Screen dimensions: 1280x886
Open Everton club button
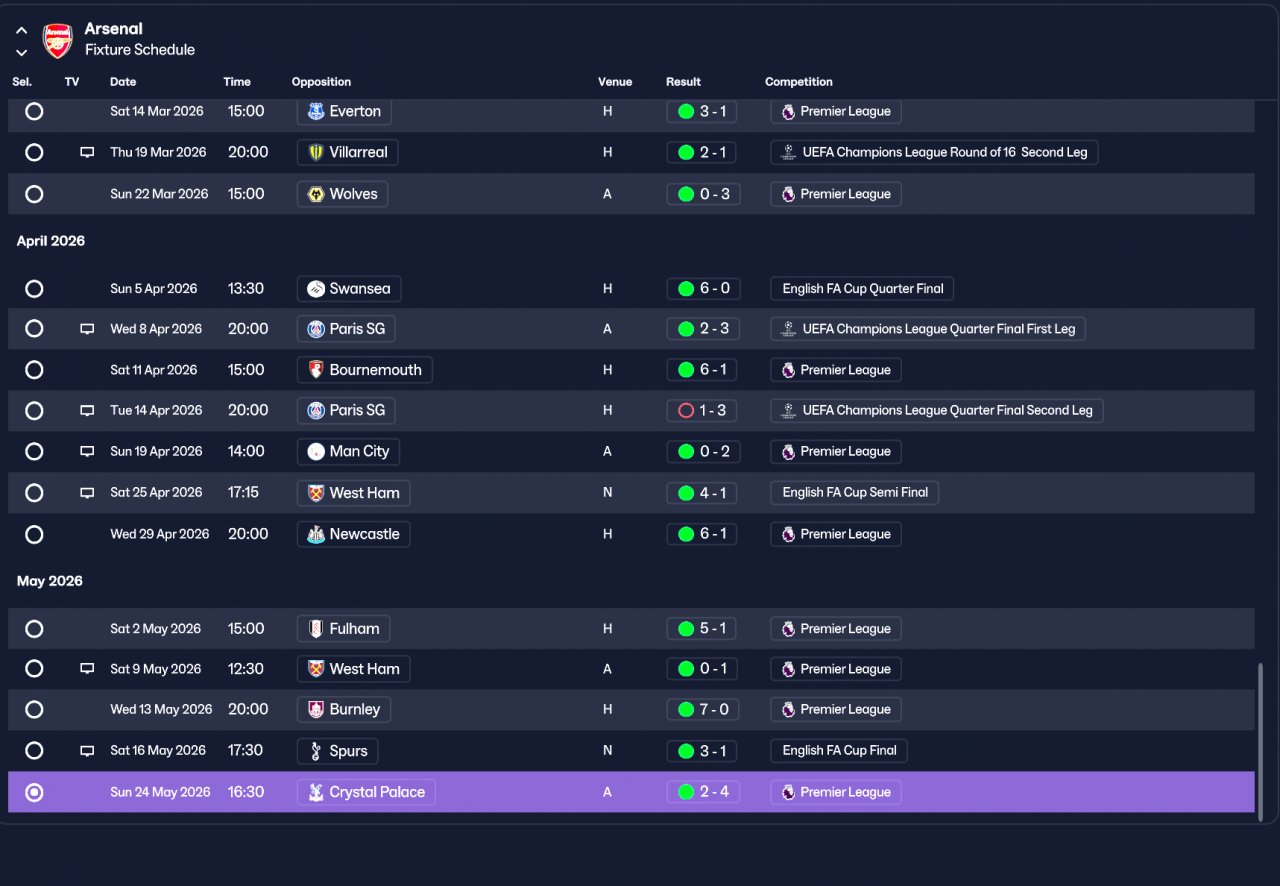click(x=344, y=111)
